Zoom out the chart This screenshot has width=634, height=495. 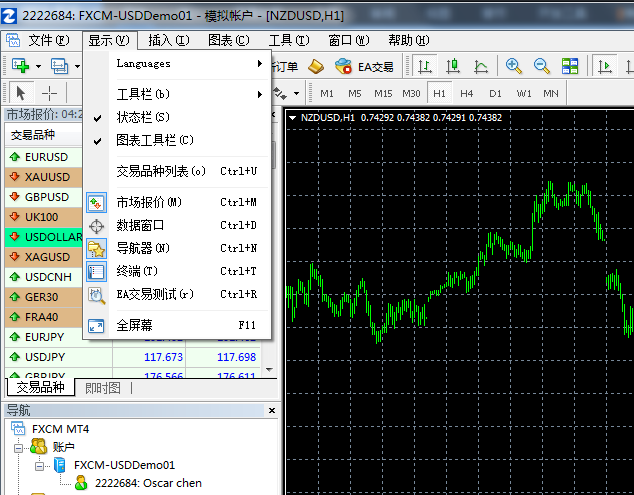(x=541, y=66)
